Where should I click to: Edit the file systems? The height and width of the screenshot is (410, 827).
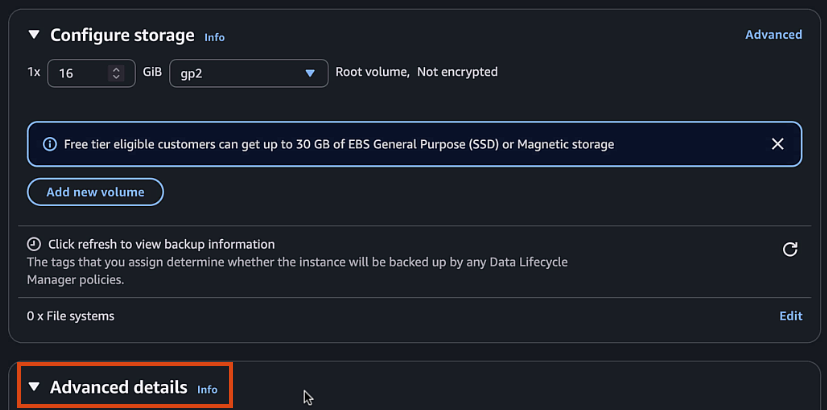pyautogui.click(x=791, y=316)
